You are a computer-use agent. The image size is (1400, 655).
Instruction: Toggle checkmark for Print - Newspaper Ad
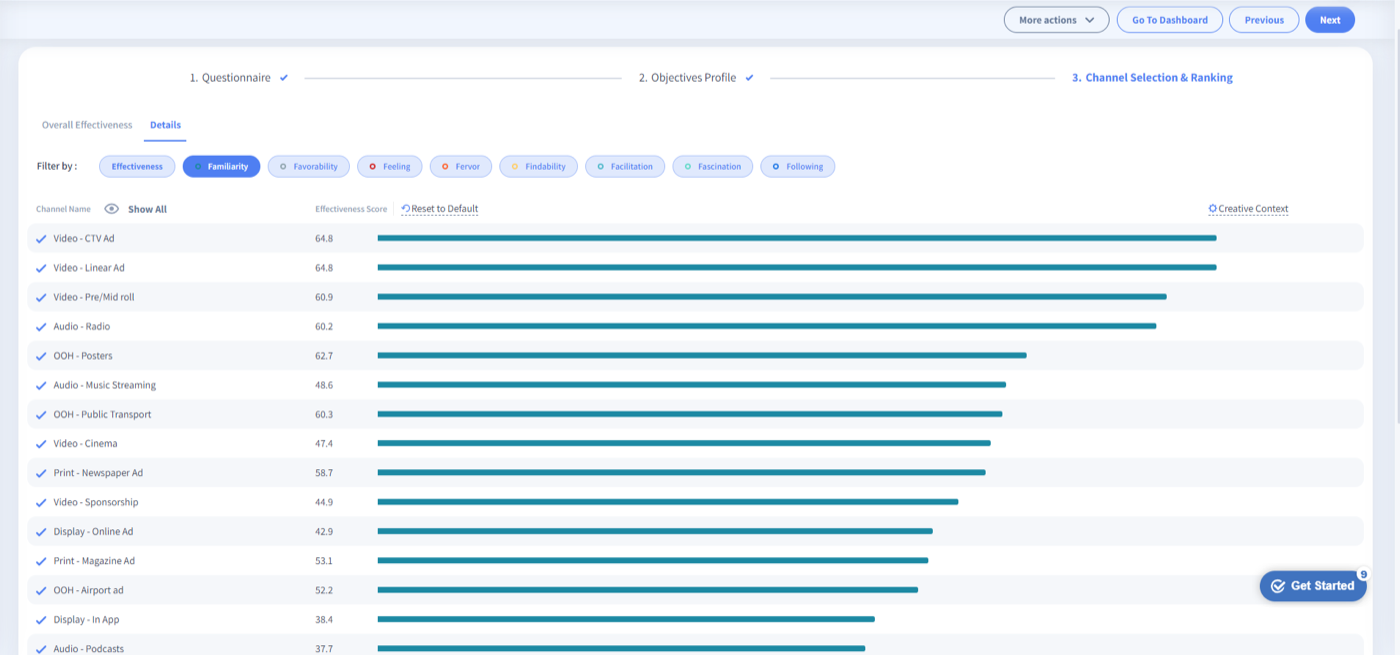tap(41, 473)
